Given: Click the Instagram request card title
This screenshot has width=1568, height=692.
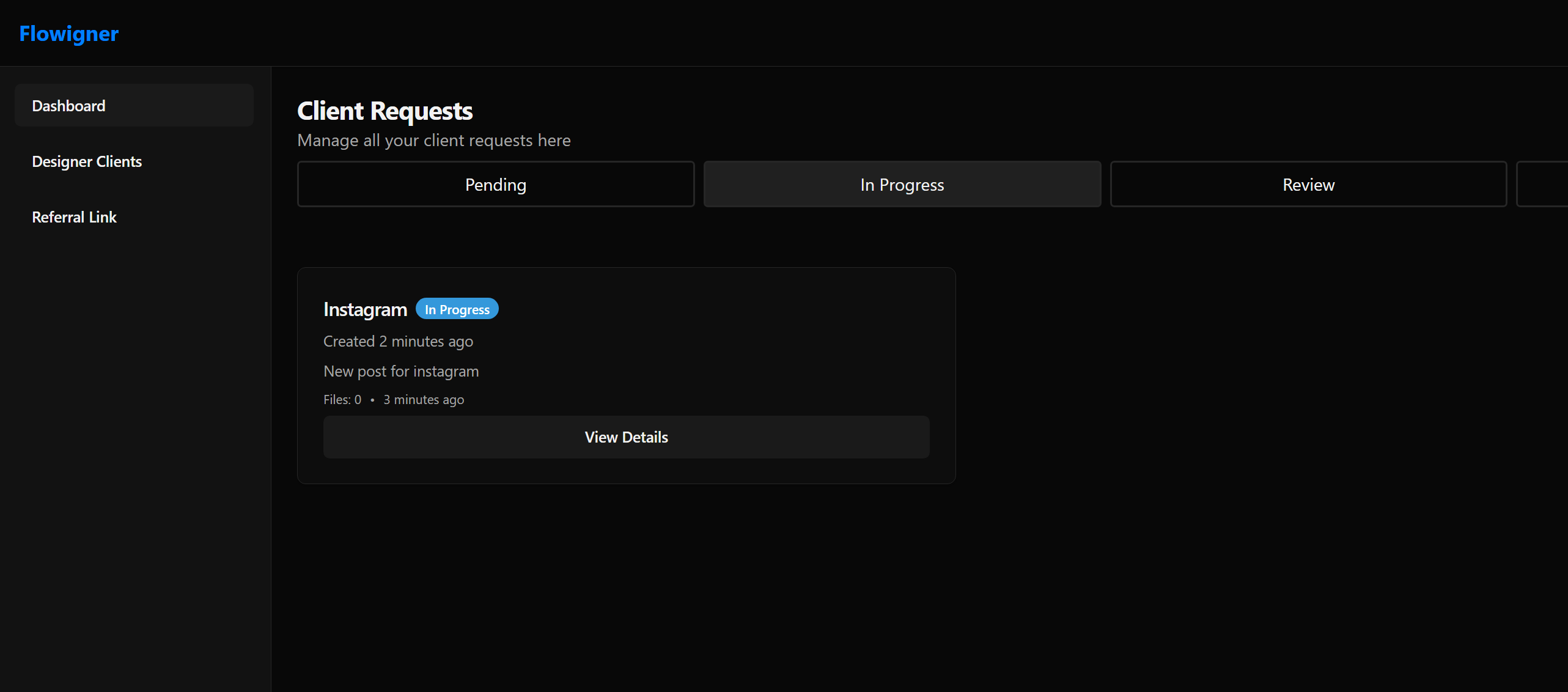Looking at the screenshot, I should click(365, 309).
